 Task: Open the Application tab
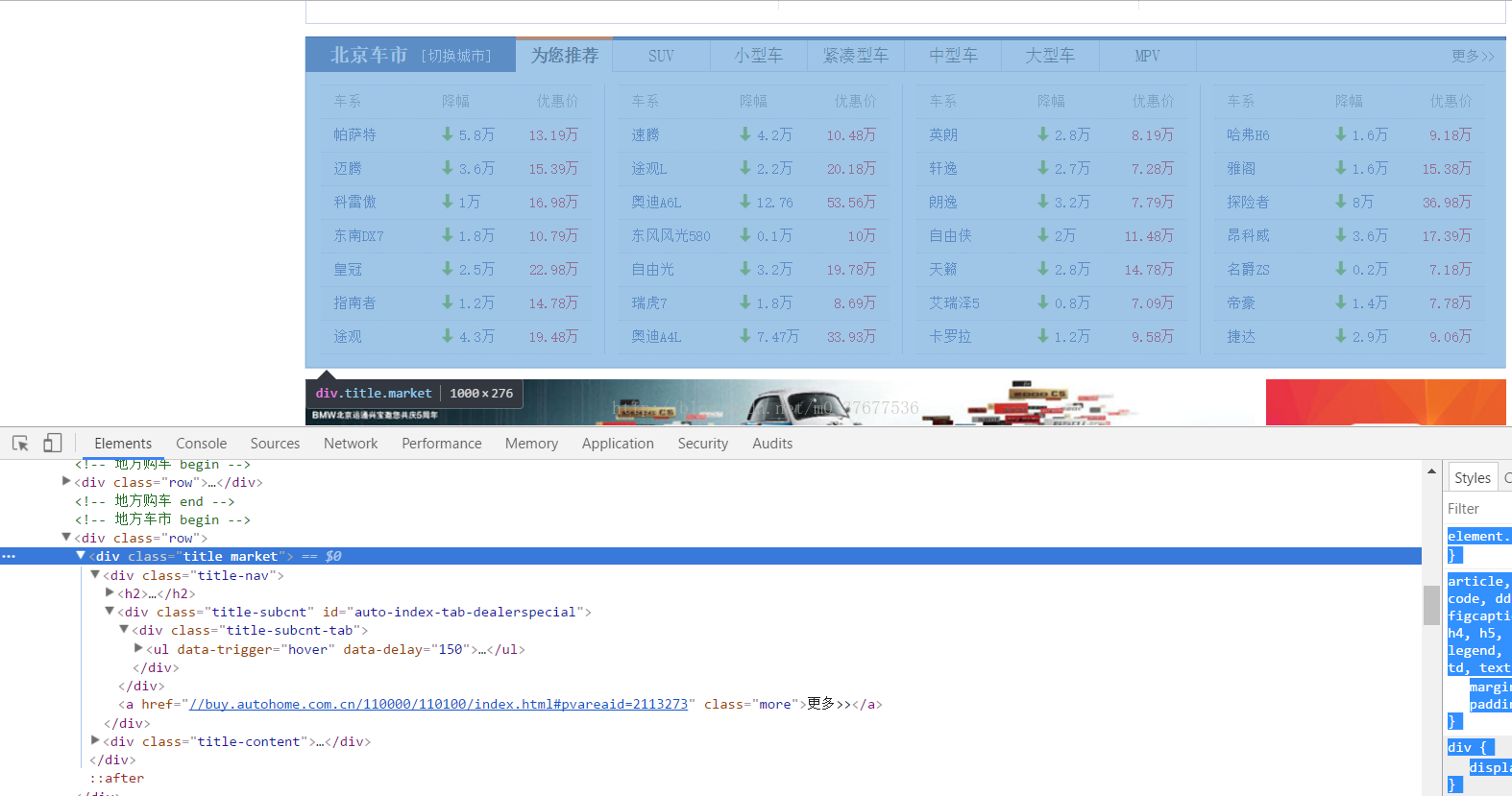click(618, 443)
